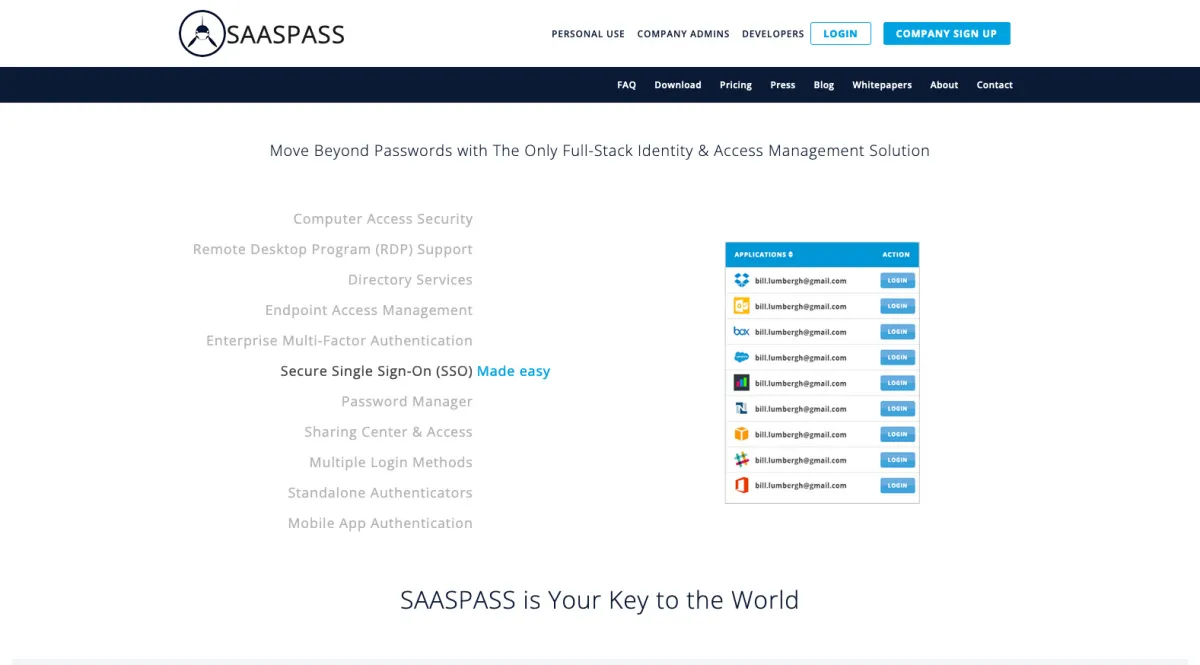
Task: Click the orange AWS cube icon
Action: pos(741,434)
